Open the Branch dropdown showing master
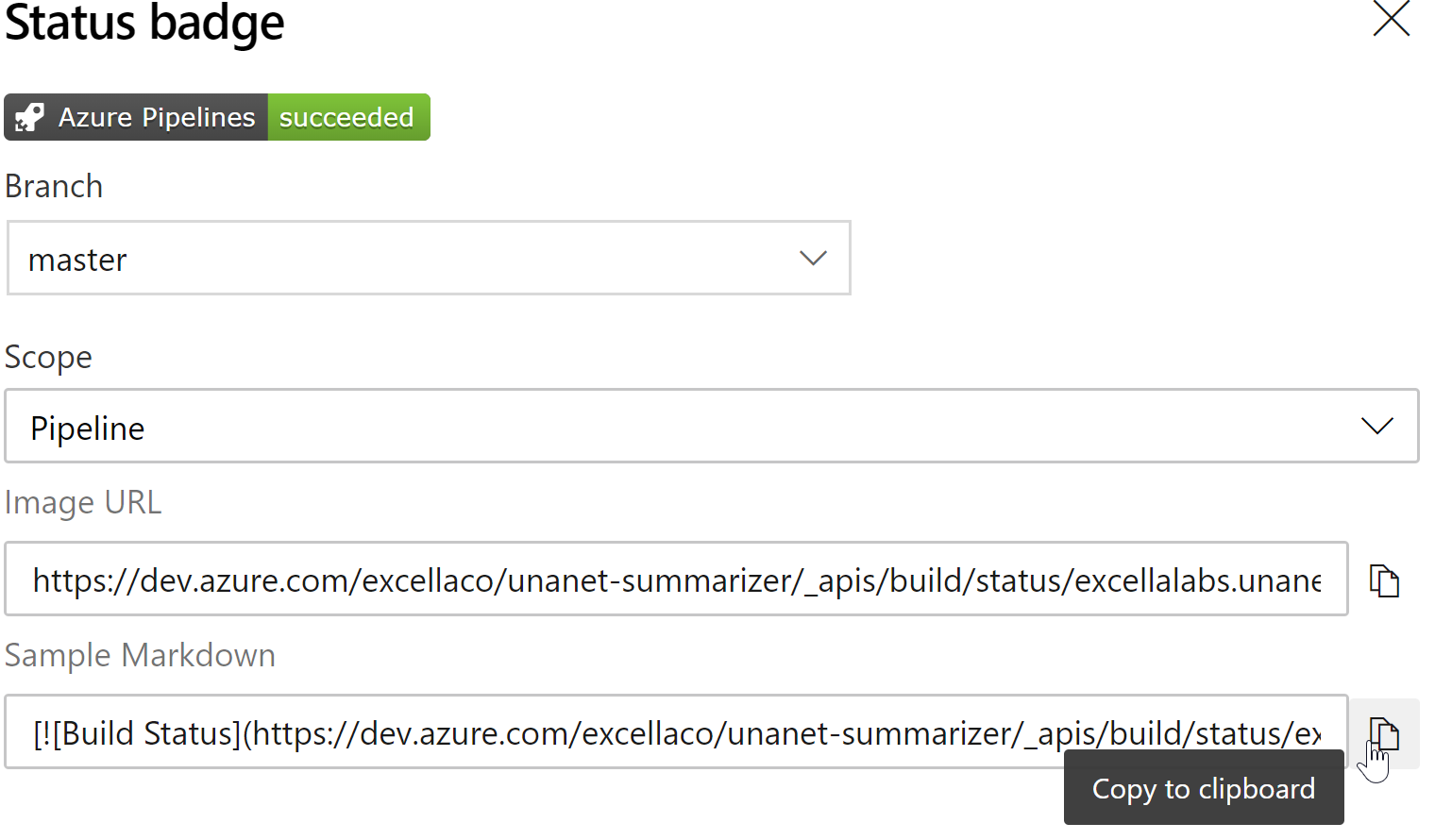Image resolution: width=1435 pixels, height=840 pixels. [428, 258]
